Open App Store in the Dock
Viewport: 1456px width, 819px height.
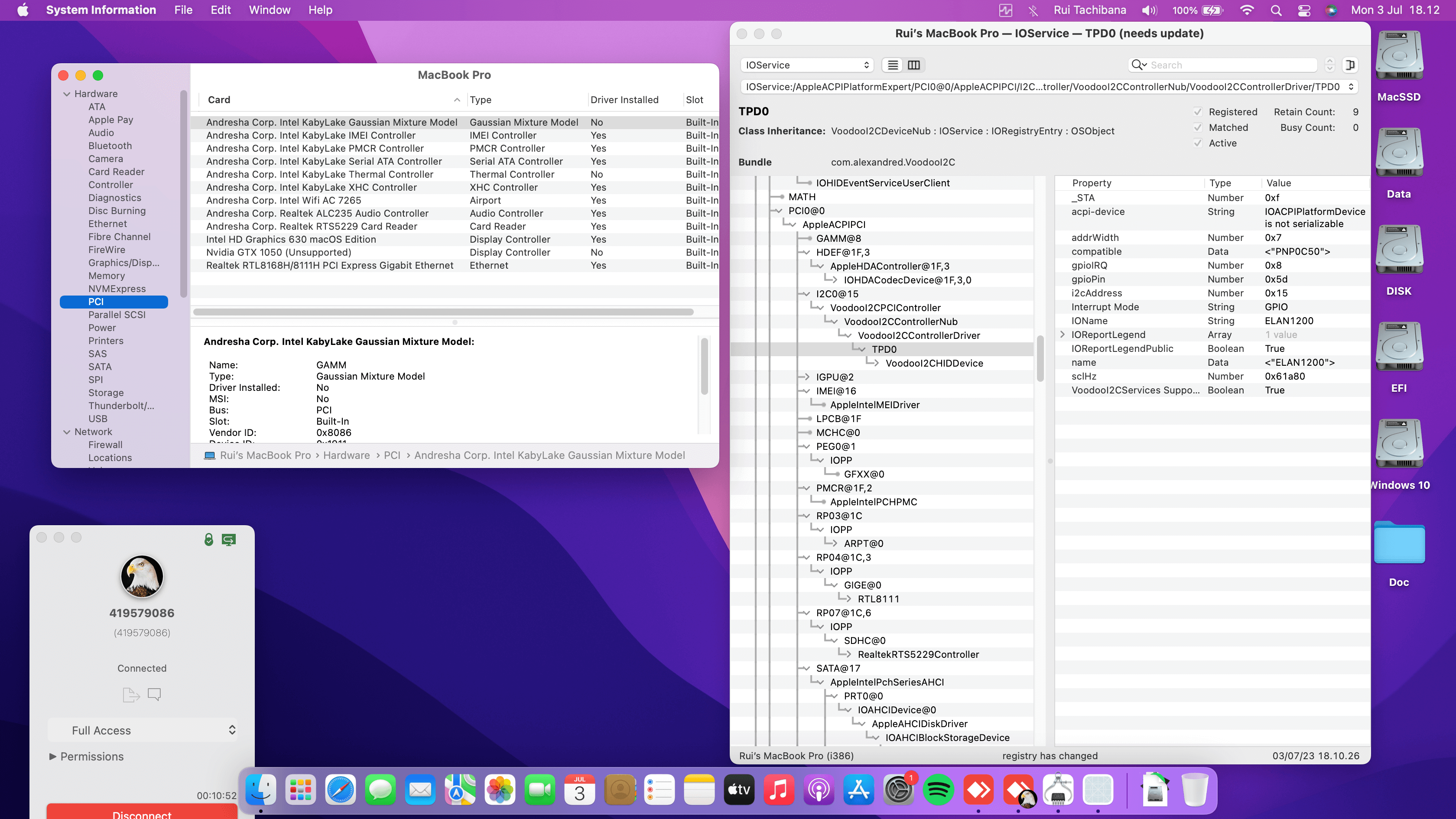click(859, 790)
